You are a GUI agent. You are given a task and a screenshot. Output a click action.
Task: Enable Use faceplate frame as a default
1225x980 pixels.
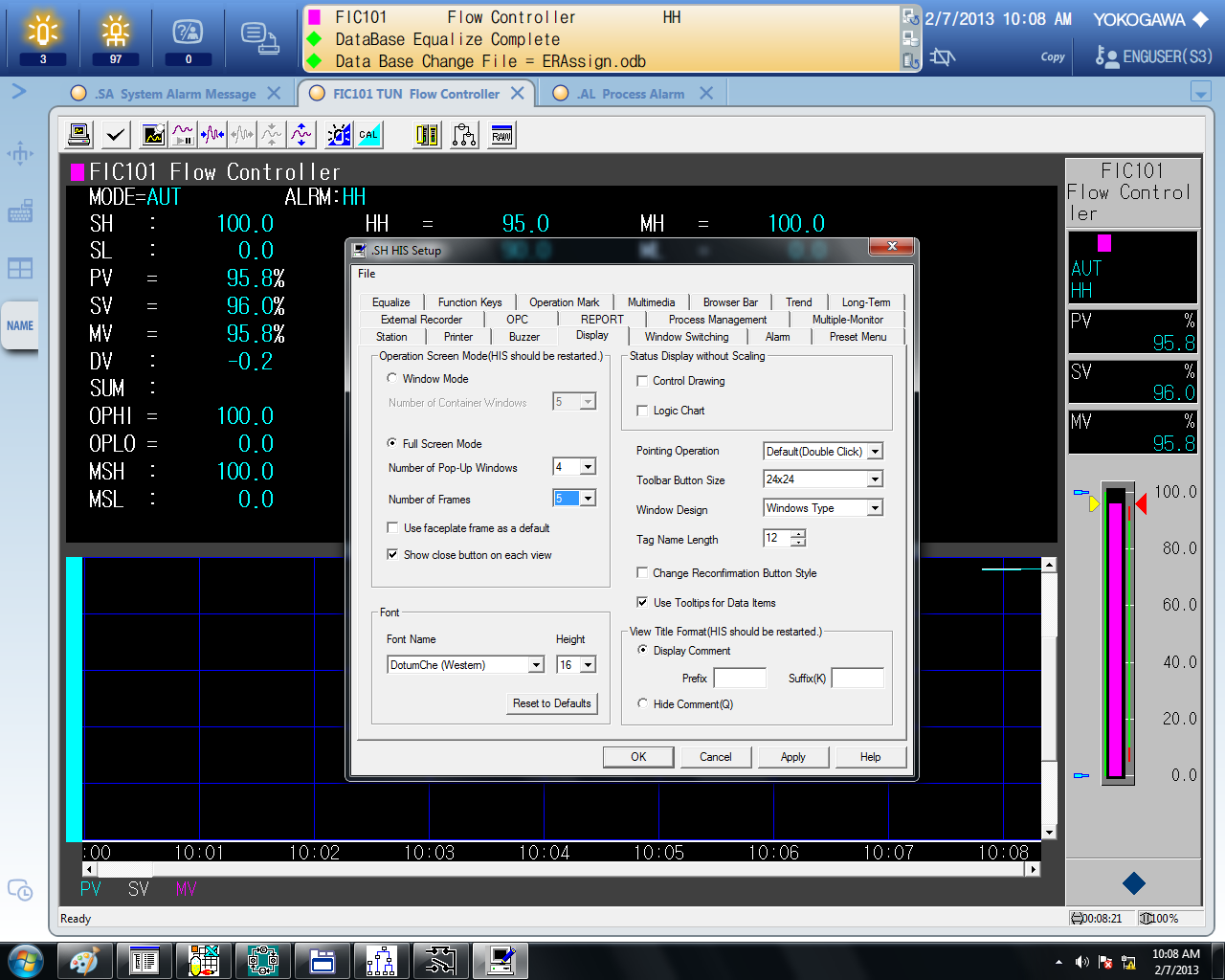(x=392, y=528)
